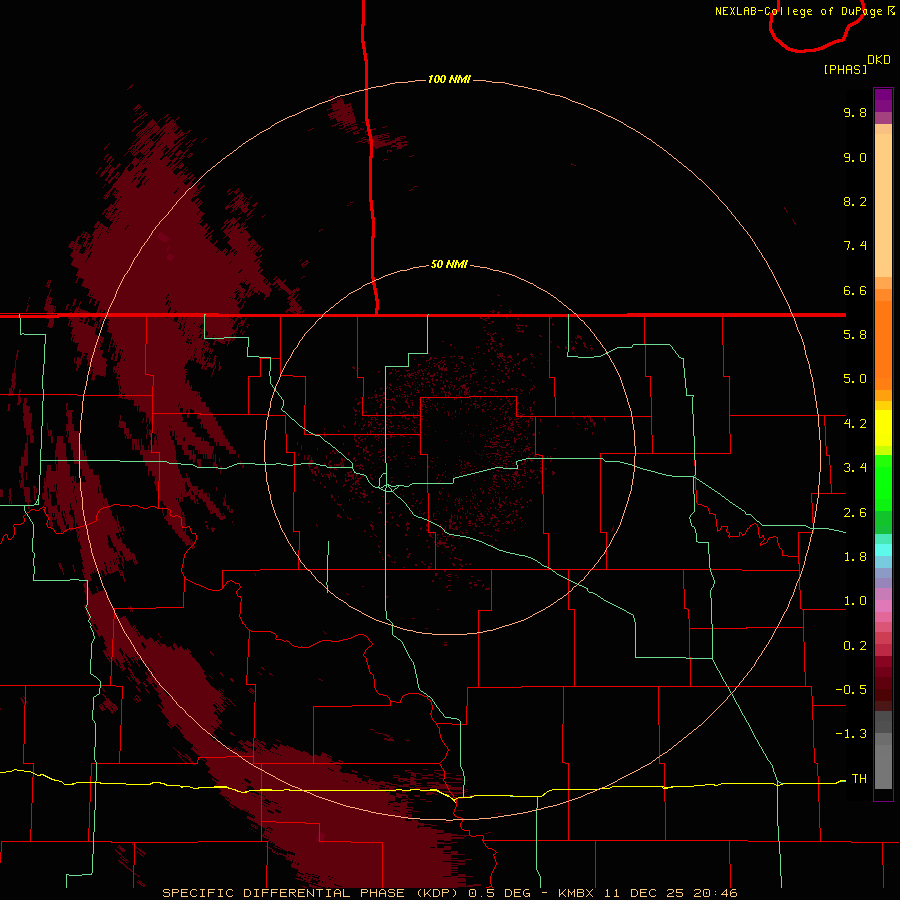
Task: Click the yellow segment of the color bar
Action: pos(883,428)
